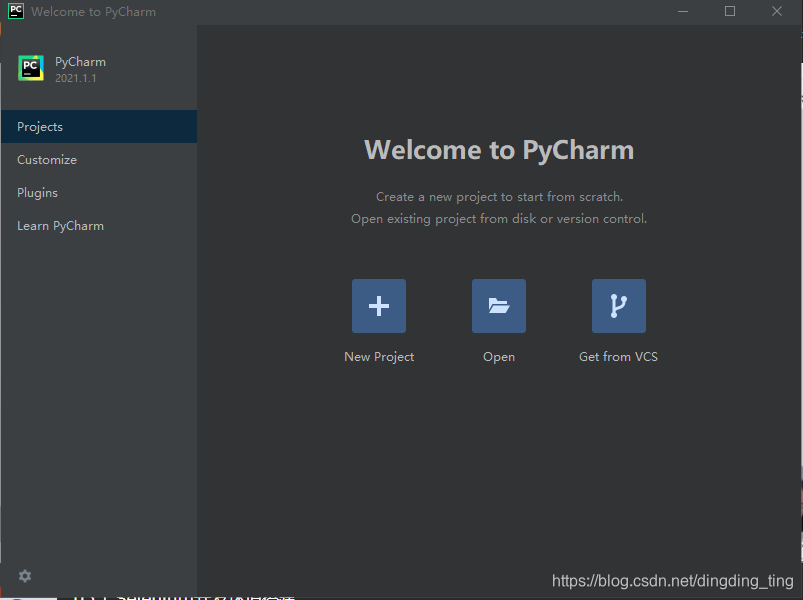Select the Projects tab
Image resolution: width=803 pixels, height=600 pixels.
tap(99, 126)
